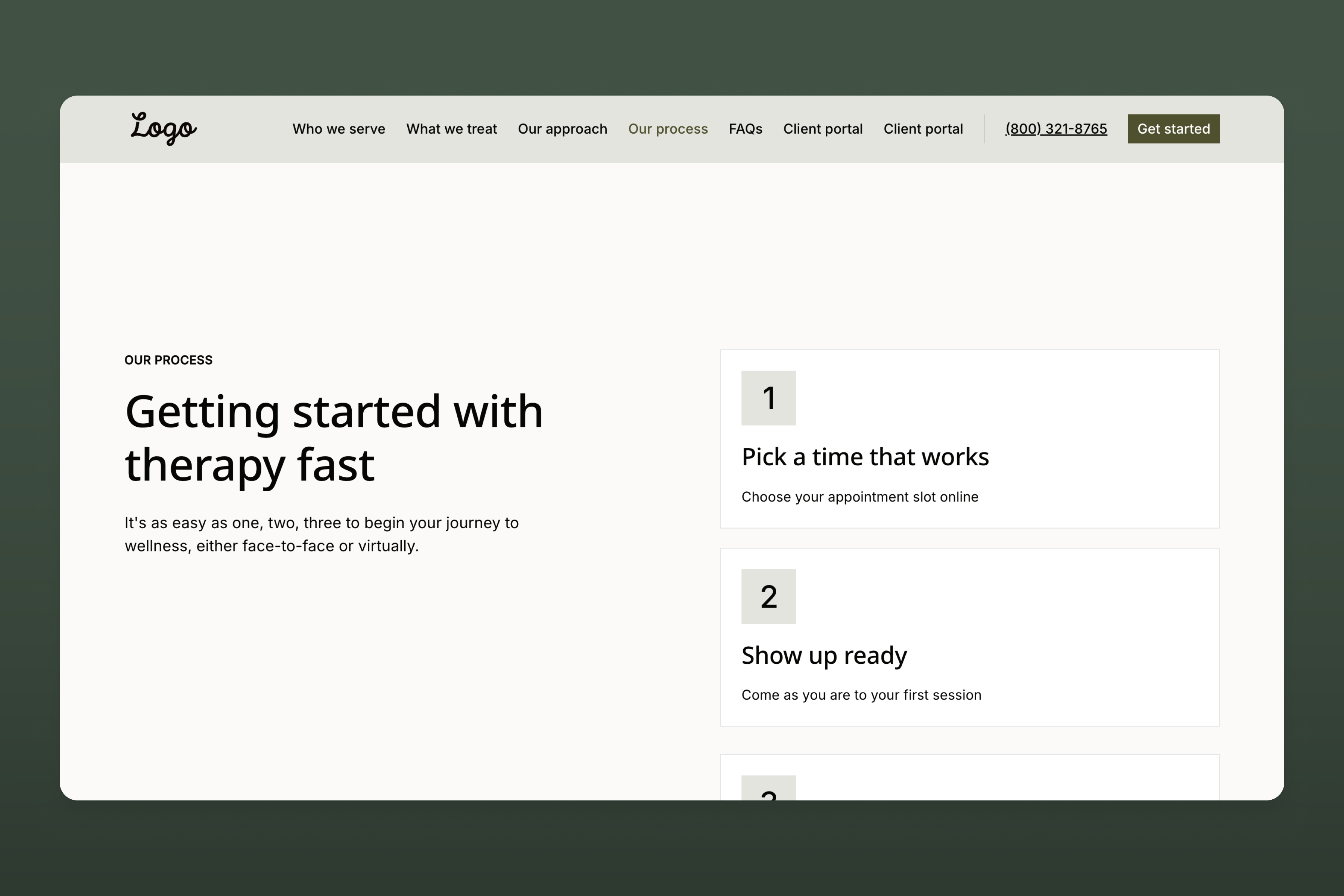The image size is (1344, 896).
Task: Click the OUR PROCESS section label
Action: pyautogui.click(x=168, y=360)
